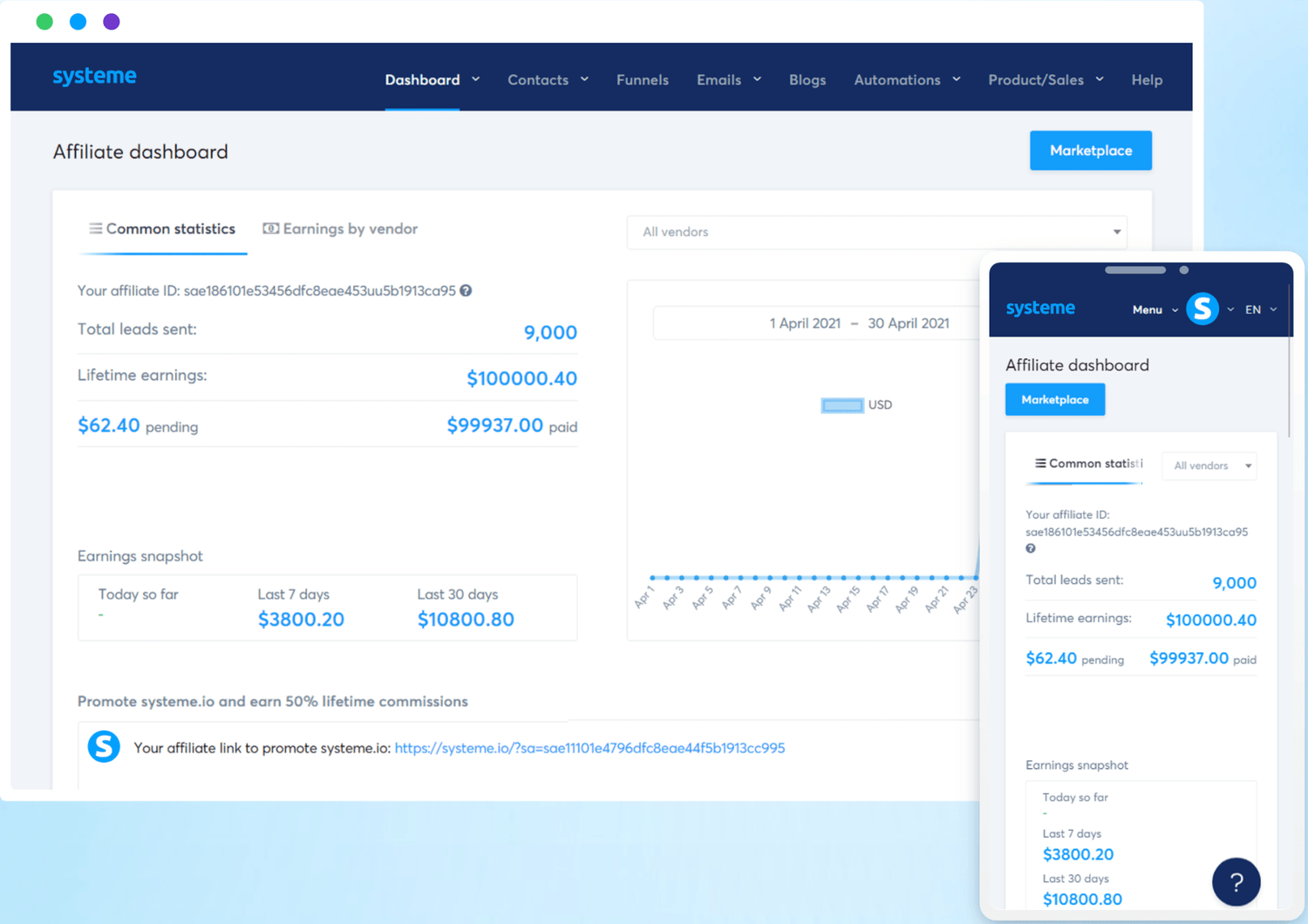
Task: Click the mobile 9,000 total leads value
Action: [1235, 583]
